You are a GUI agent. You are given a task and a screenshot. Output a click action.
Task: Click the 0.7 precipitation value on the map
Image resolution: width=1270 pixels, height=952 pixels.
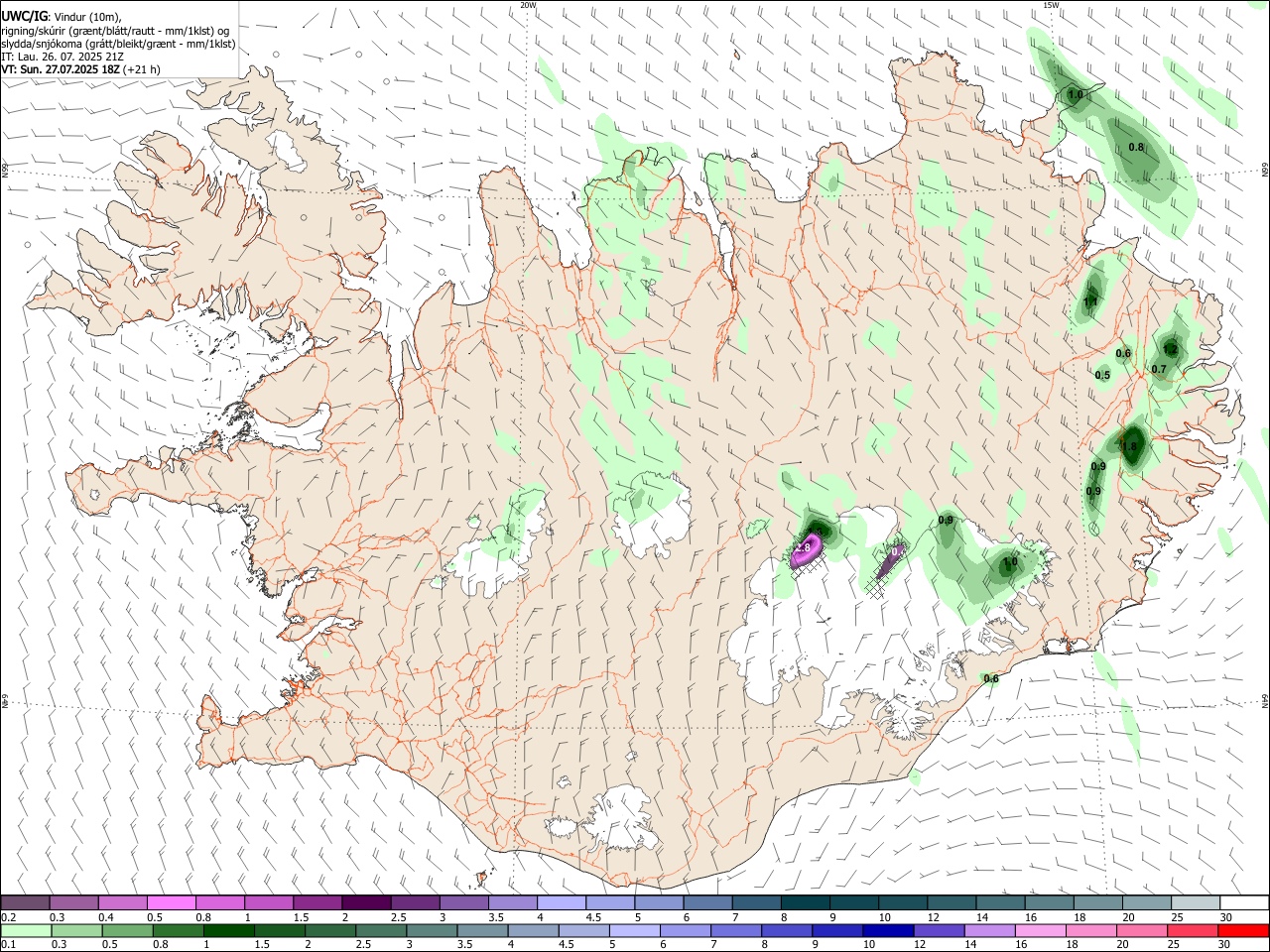point(1159,369)
